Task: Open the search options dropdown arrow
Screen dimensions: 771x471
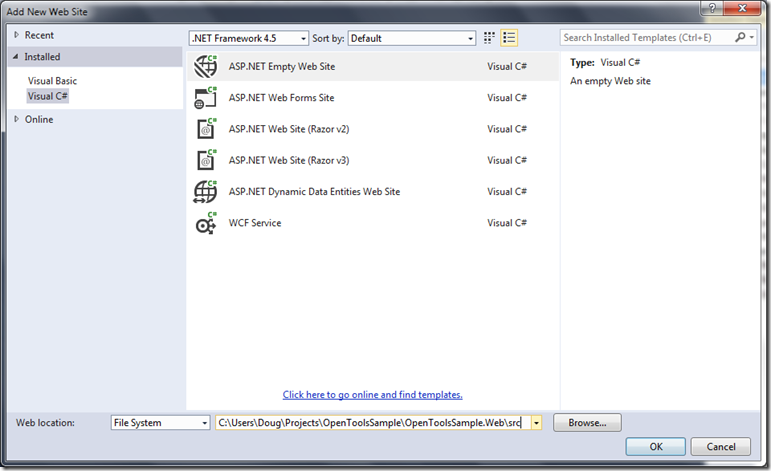Action: pos(752,37)
